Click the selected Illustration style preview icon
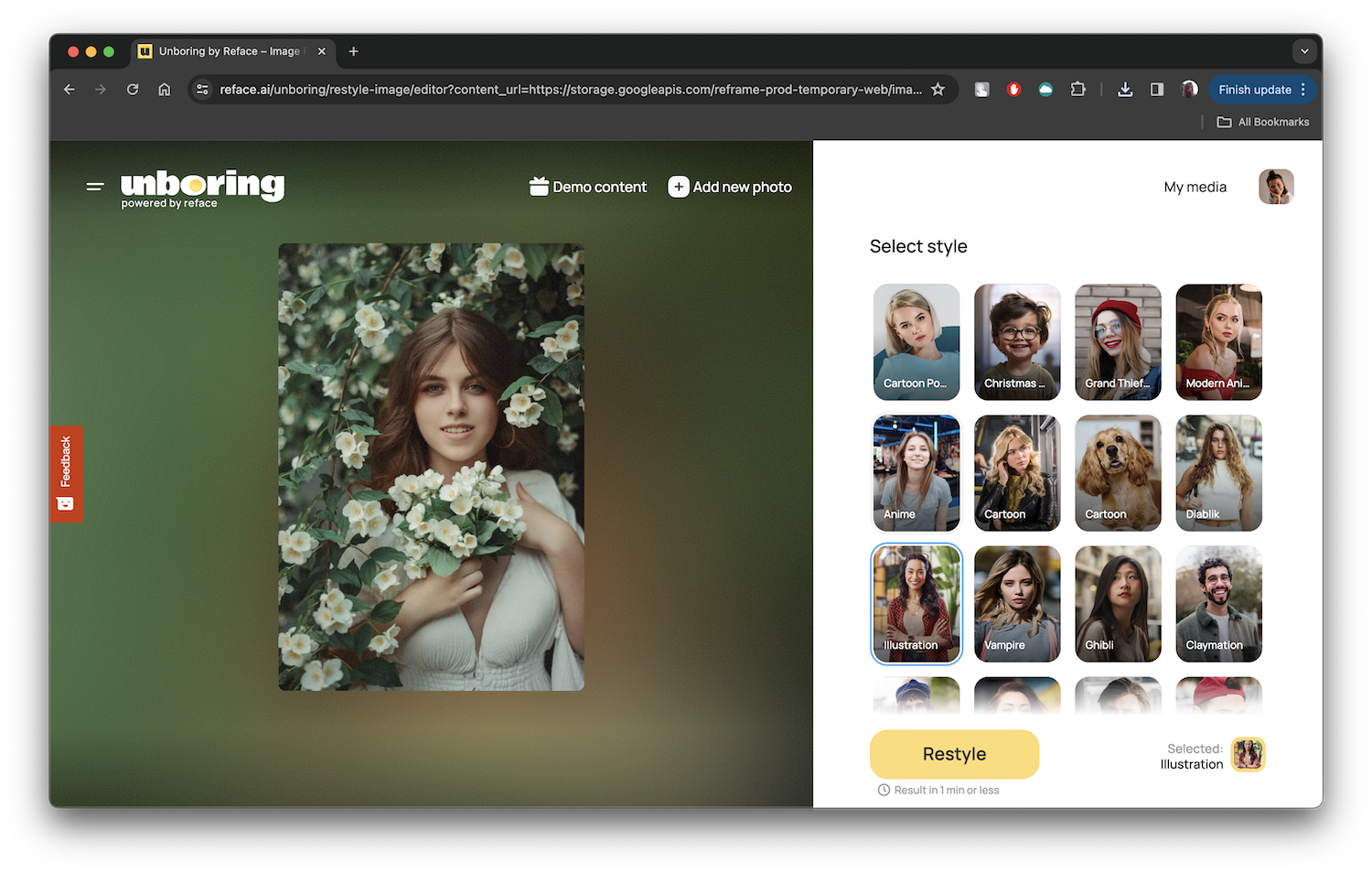This screenshot has width=1372, height=873. pyautogui.click(x=1248, y=755)
